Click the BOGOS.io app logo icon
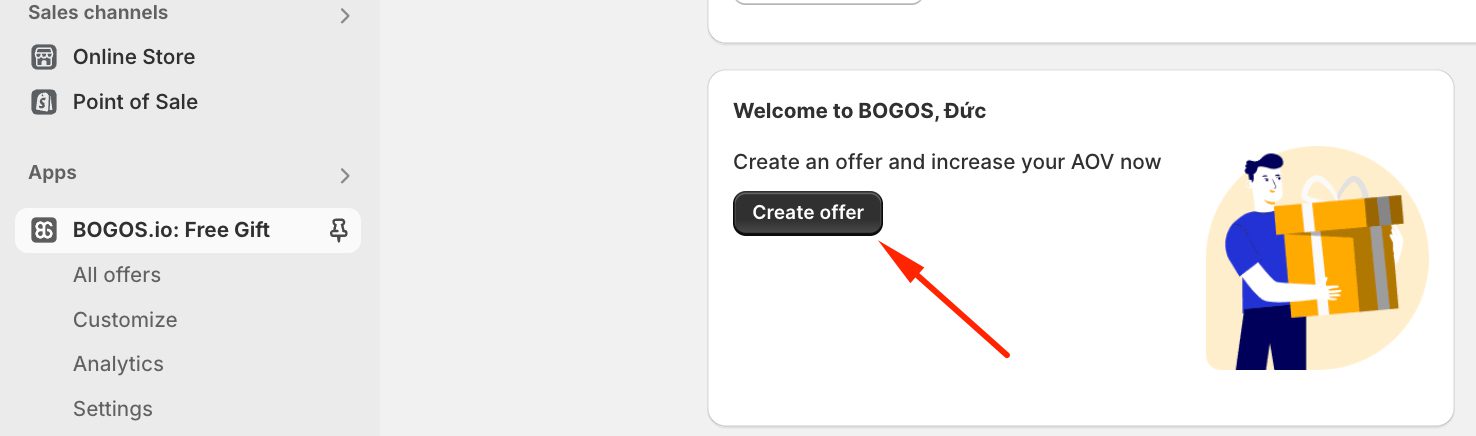1476x436 pixels. tap(44, 230)
